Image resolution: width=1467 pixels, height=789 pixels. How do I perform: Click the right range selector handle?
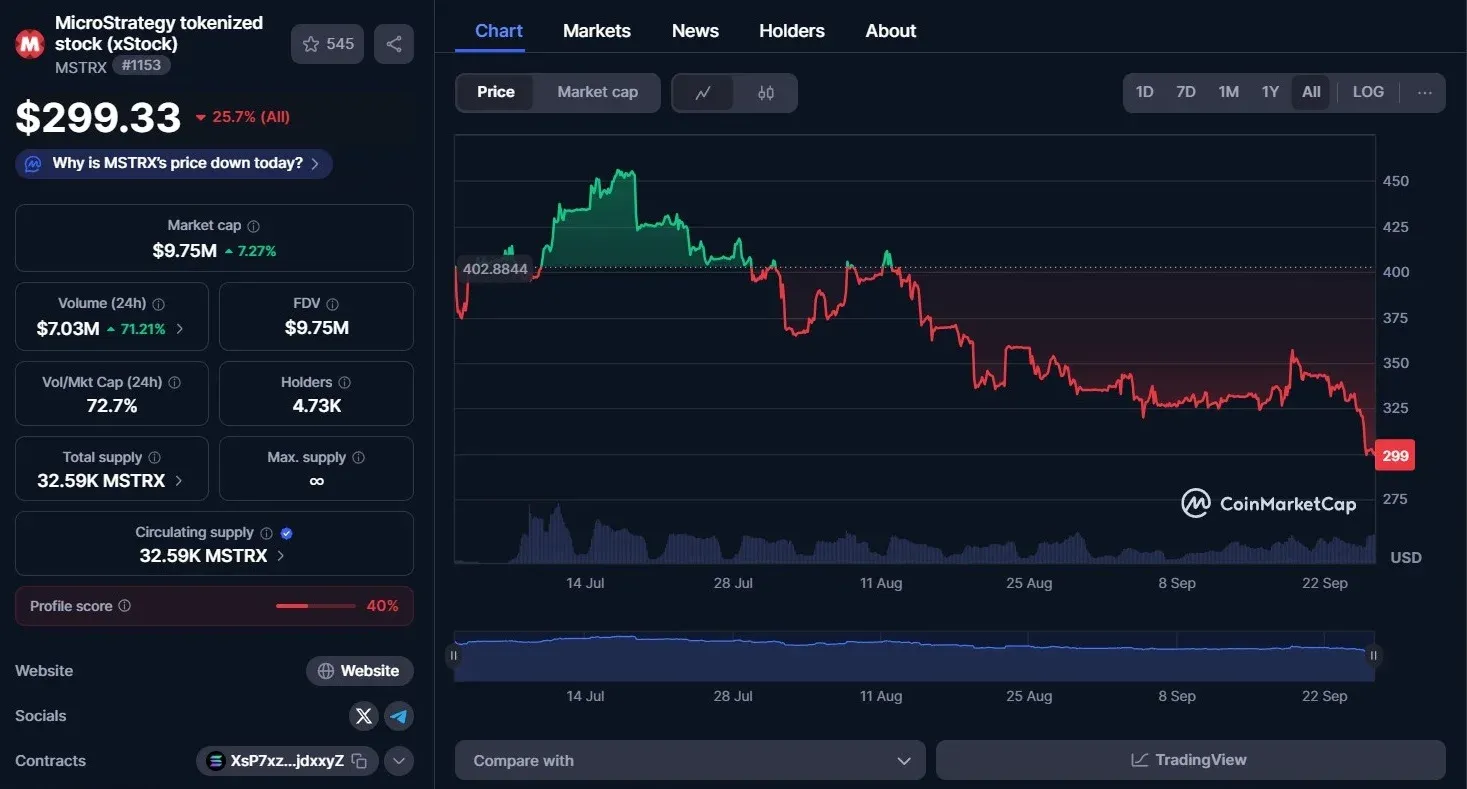tap(1374, 656)
